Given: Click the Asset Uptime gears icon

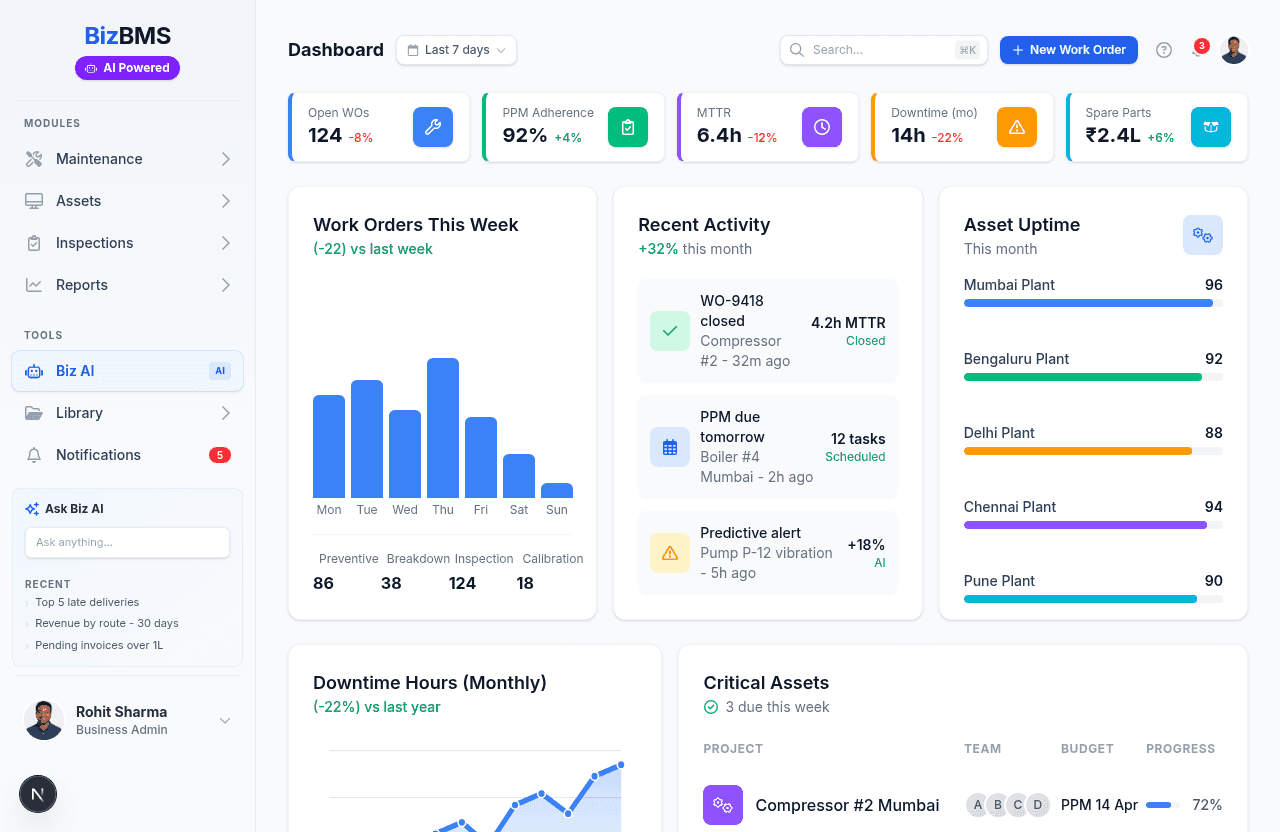Looking at the screenshot, I should click(1202, 235).
